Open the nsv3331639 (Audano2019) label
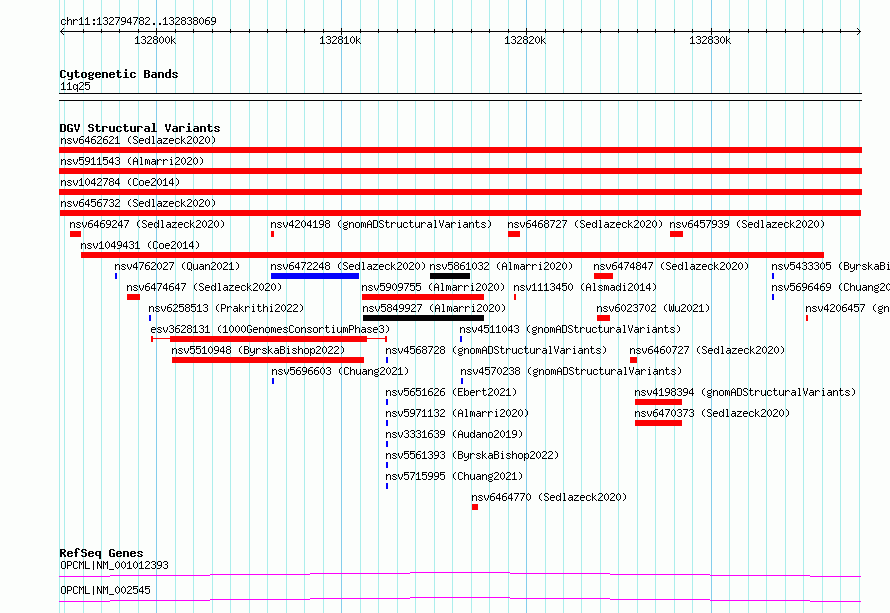The width and height of the screenshot is (890, 613). (x=454, y=434)
